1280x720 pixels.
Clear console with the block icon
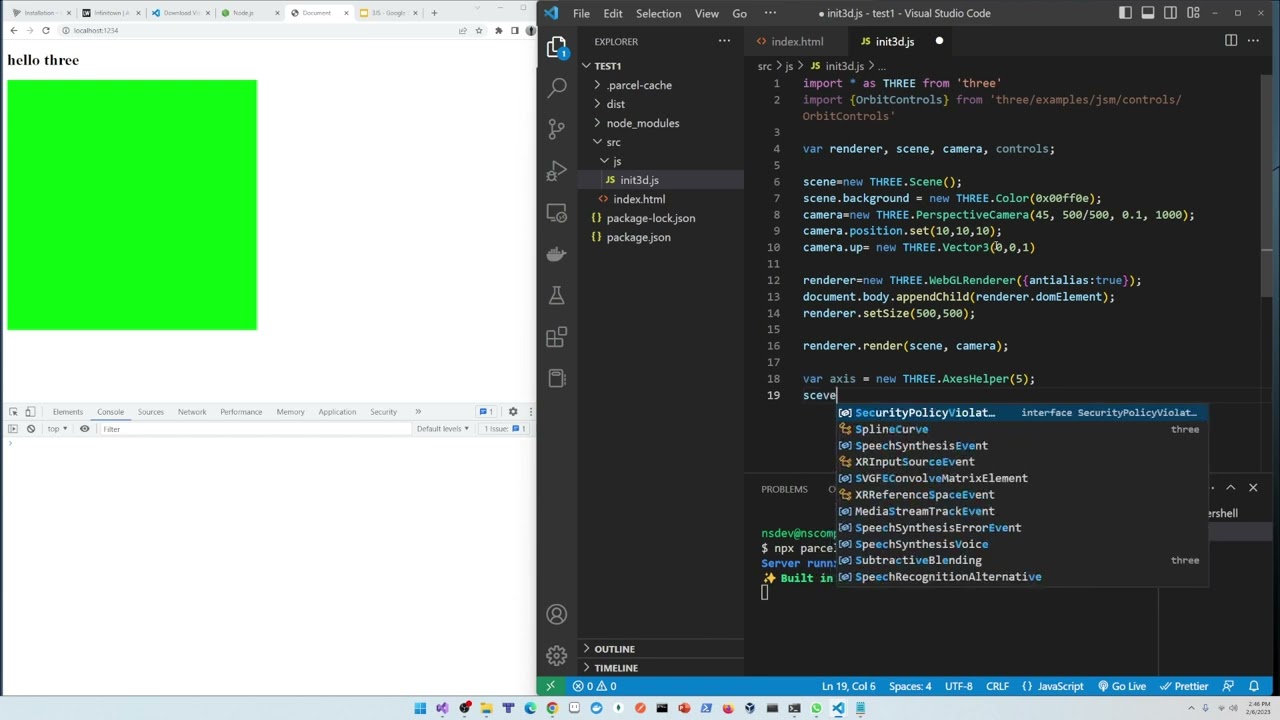click(31, 429)
